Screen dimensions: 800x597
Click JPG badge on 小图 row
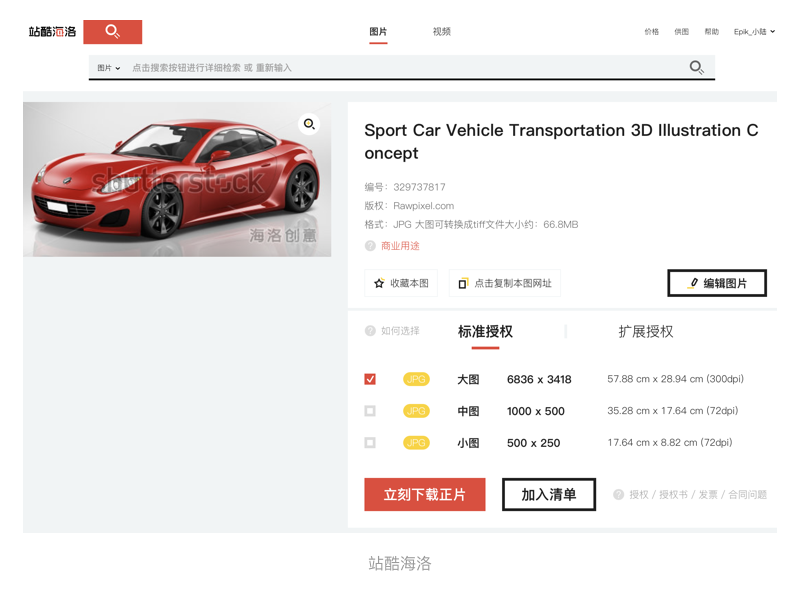click(x=416, y=442)
